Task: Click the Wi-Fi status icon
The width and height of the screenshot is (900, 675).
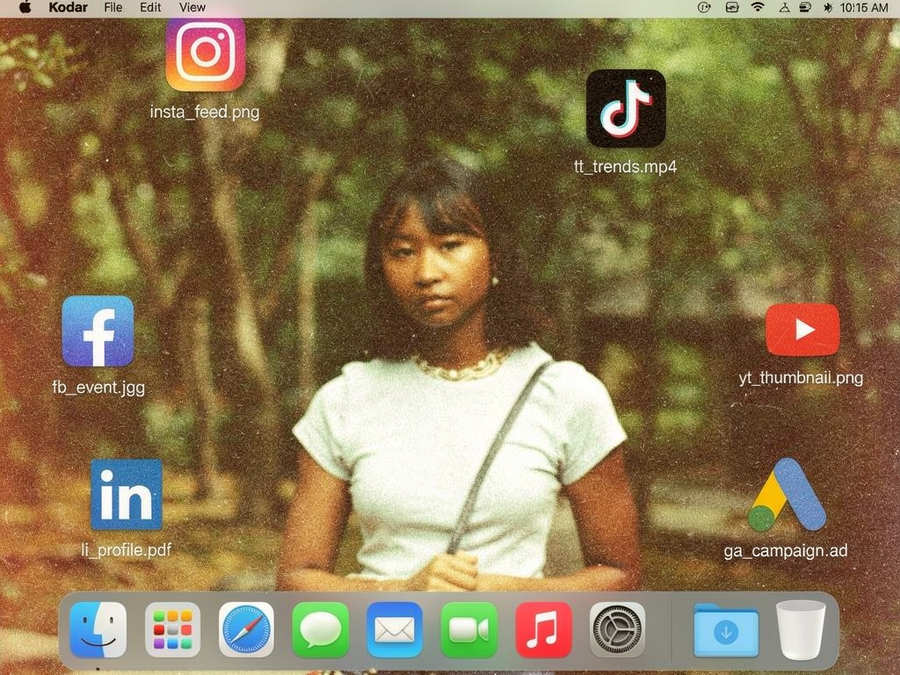Action: pyautogui.click(x=758, y=7)
